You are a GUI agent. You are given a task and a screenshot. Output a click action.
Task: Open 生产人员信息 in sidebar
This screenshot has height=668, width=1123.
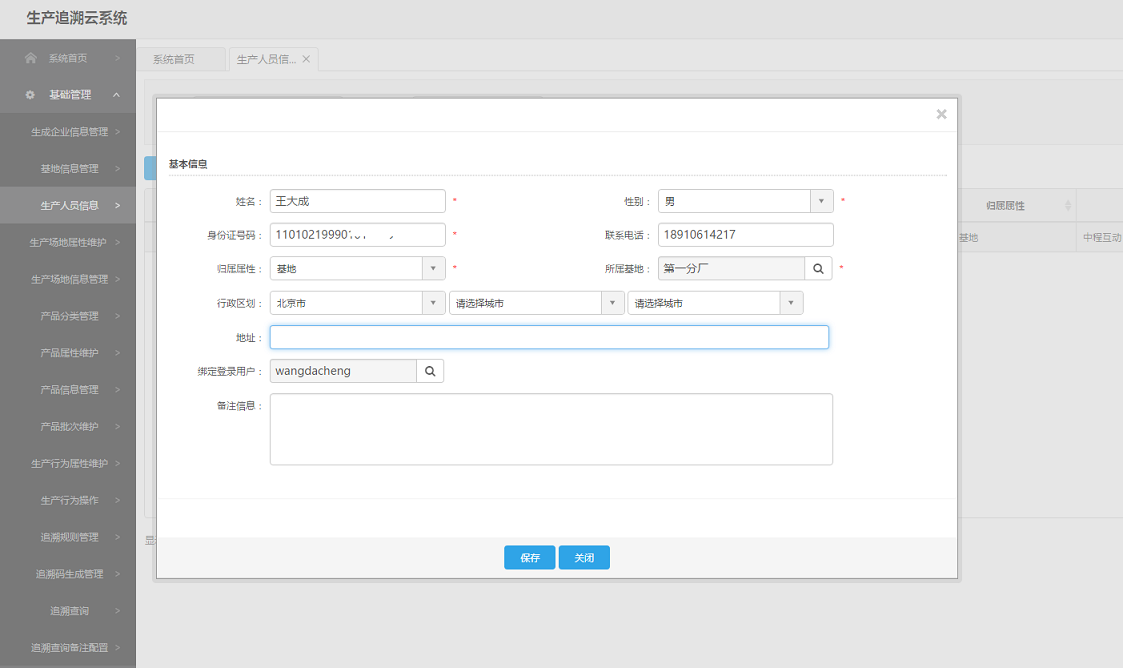pyautogui.click(x=68, y=205)
